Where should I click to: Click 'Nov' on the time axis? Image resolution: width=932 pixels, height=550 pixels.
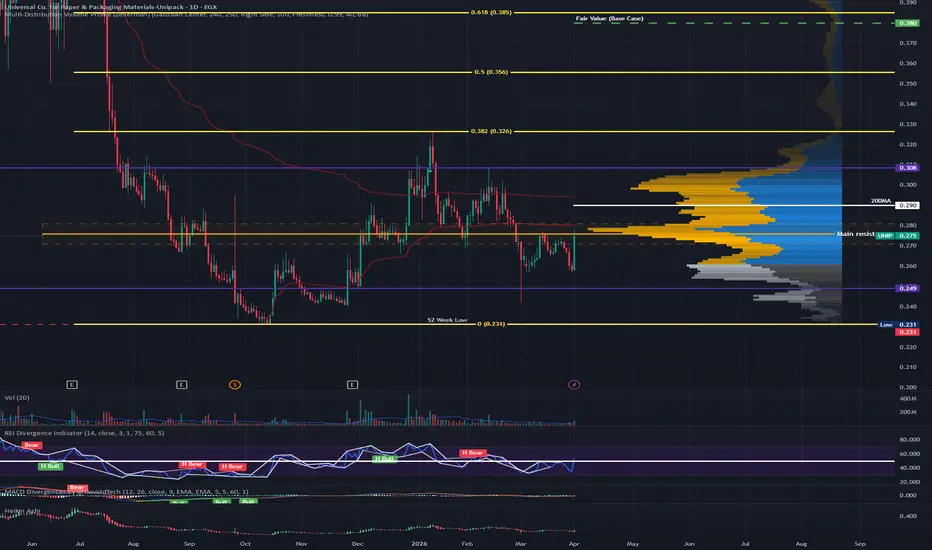click(x=301, y=543)
